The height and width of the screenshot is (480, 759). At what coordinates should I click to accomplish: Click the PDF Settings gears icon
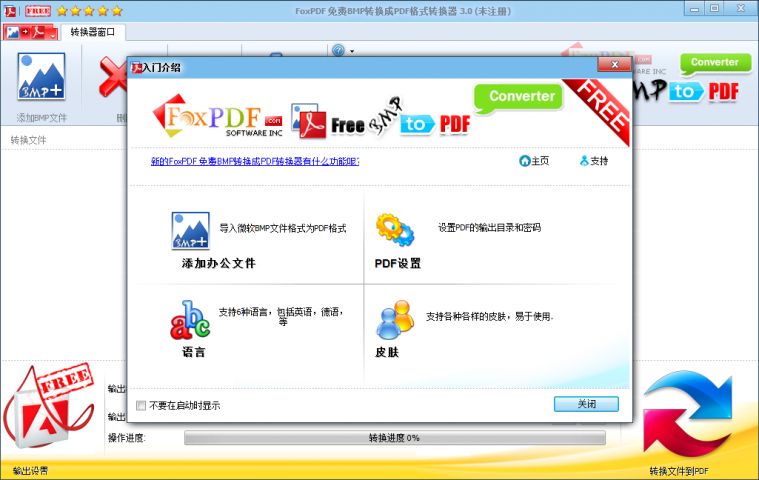point(395,230)
